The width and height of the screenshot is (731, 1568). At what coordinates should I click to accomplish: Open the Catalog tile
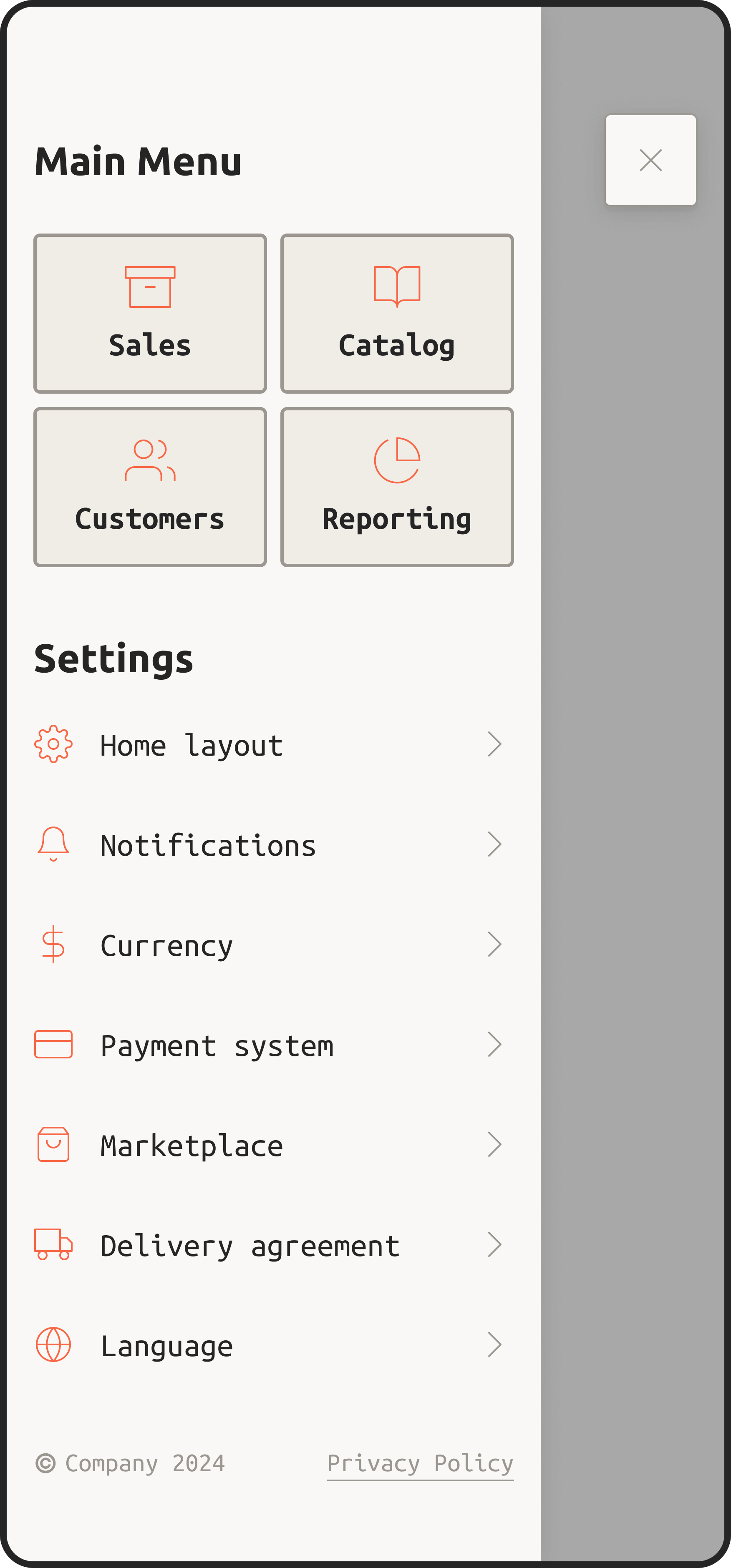(397, 314)
